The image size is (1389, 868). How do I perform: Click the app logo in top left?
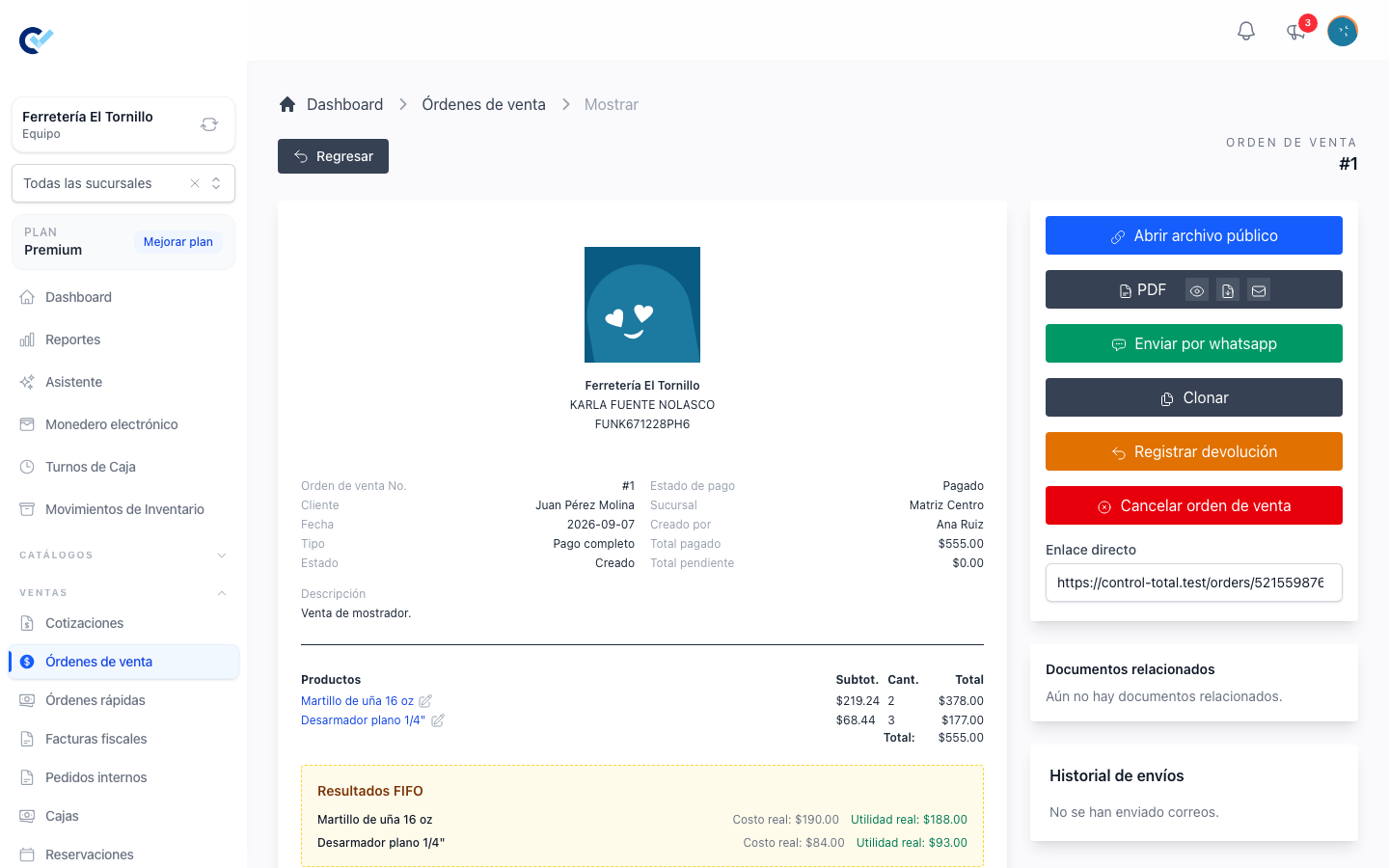[37, 40]
